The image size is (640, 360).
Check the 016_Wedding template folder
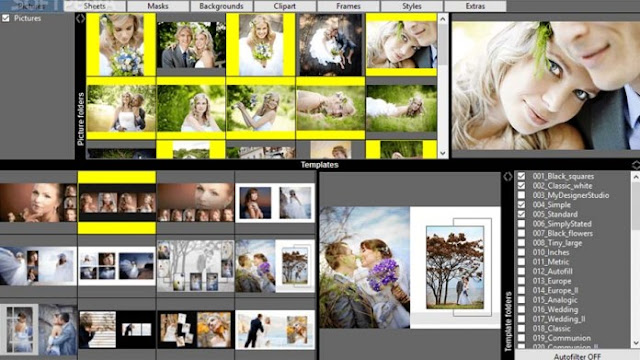[x=521, y=309]
